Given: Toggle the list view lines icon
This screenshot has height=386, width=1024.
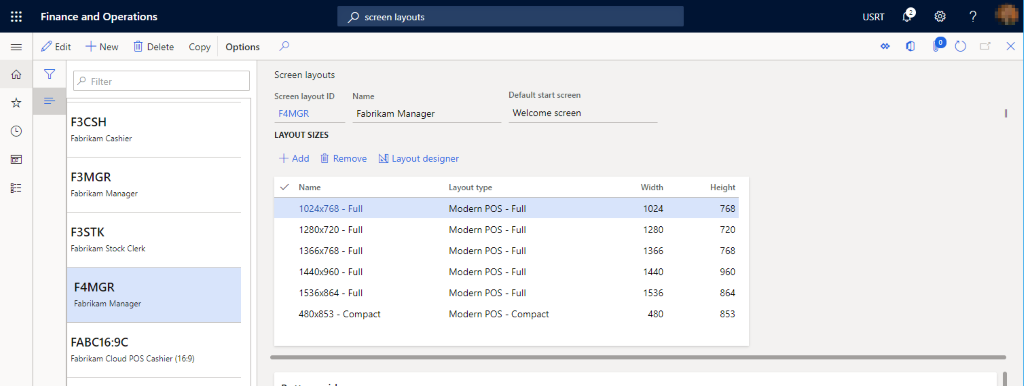Looking at the screenshot, I should 49,101.
